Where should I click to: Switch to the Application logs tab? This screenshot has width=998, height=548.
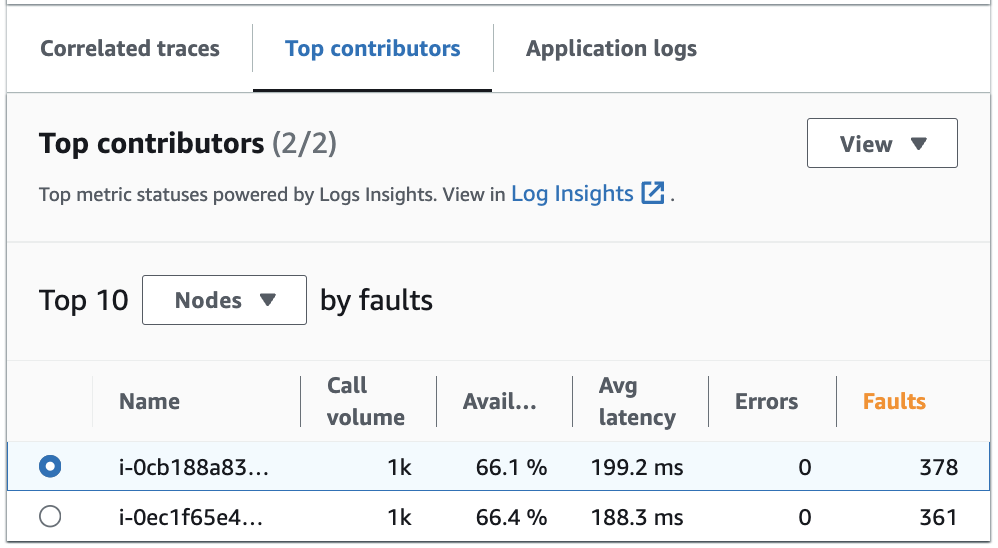(611, 49)
